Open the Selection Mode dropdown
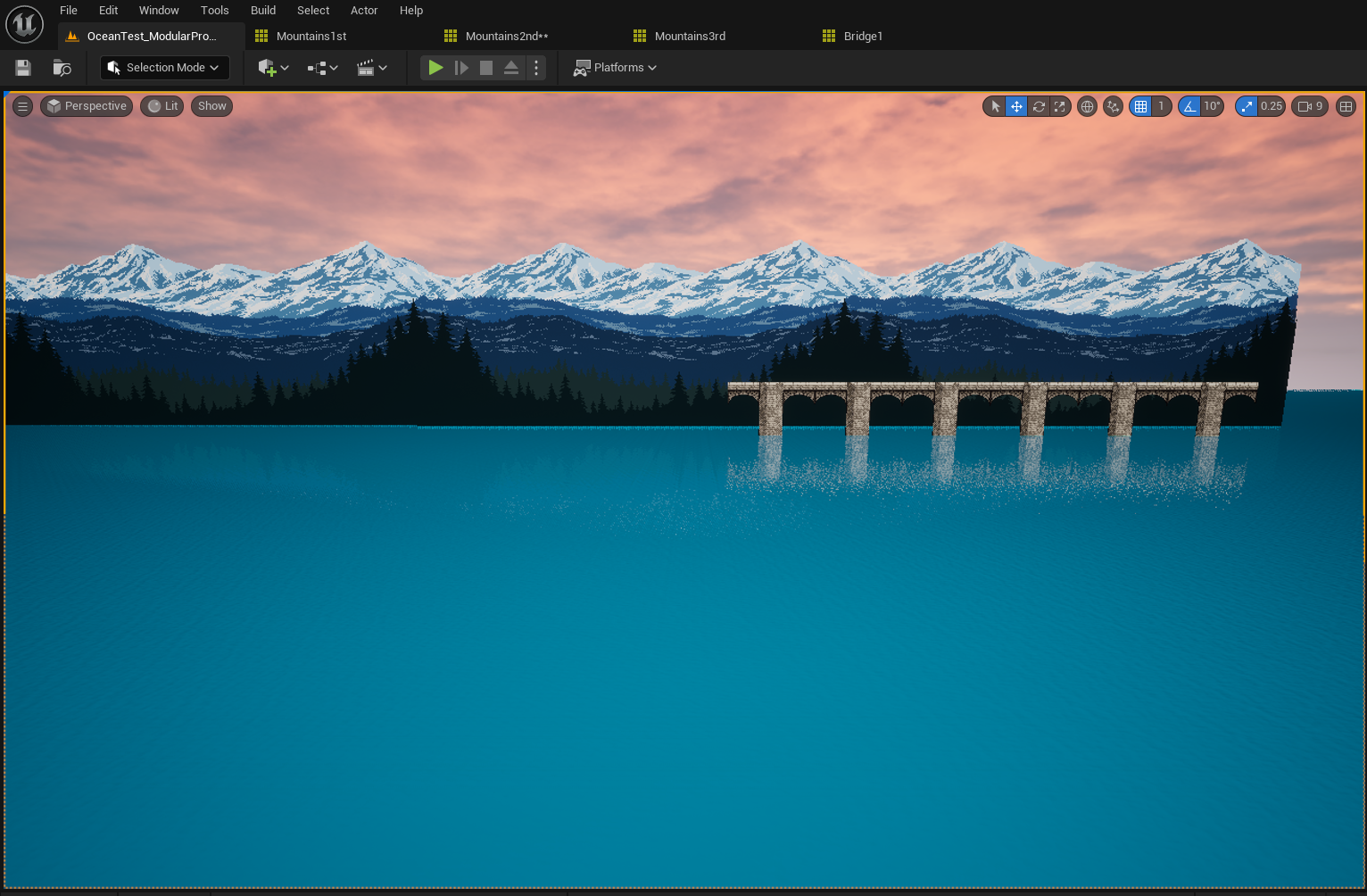Screen dimensions: 1367x896 (x=165, y=68)
